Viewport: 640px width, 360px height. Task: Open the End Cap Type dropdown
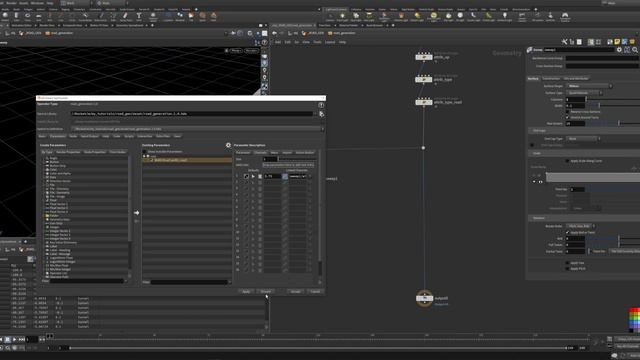pos(584,139)
